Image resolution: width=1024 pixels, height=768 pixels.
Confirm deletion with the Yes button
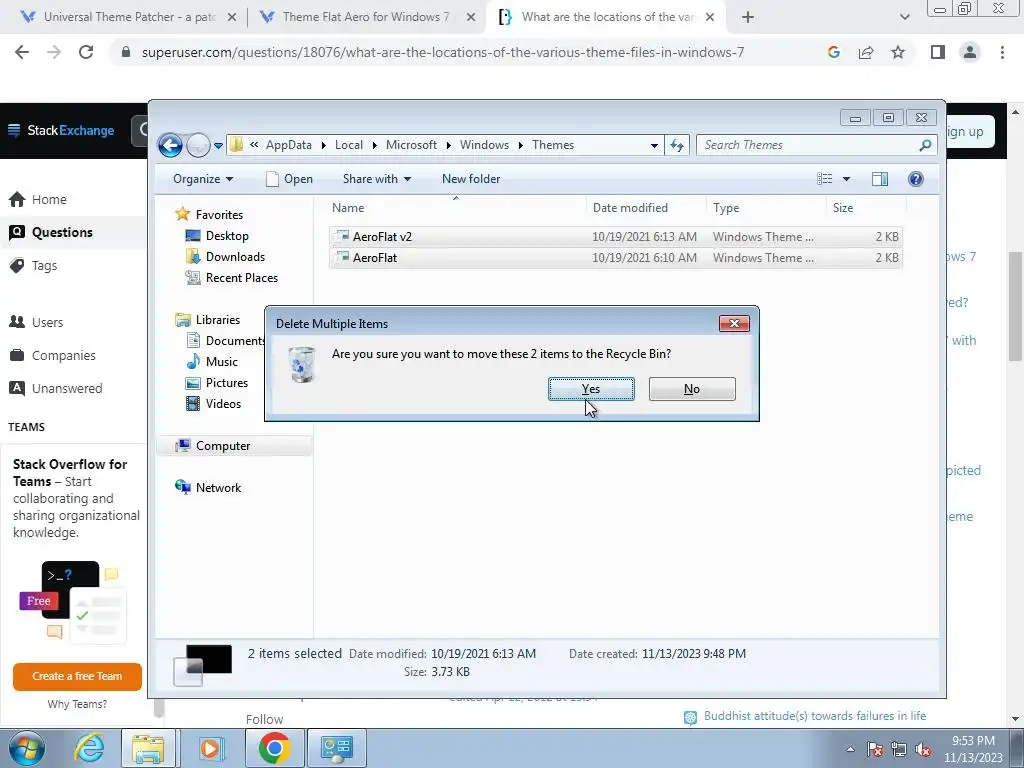pyautogui.click(x=591, y=389)
